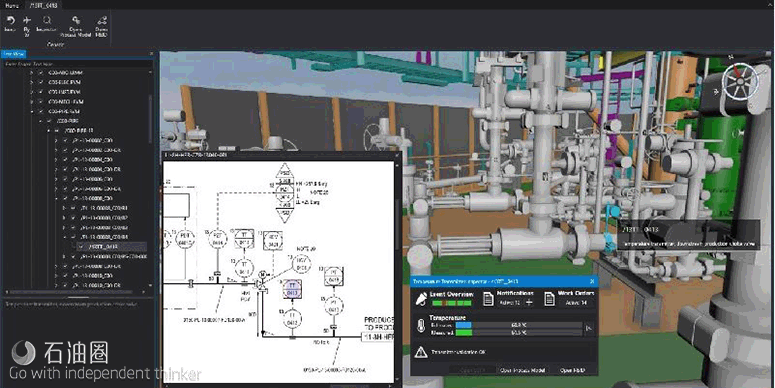Toggle checkbox of the last visible tree row

(x=65, y=285)
